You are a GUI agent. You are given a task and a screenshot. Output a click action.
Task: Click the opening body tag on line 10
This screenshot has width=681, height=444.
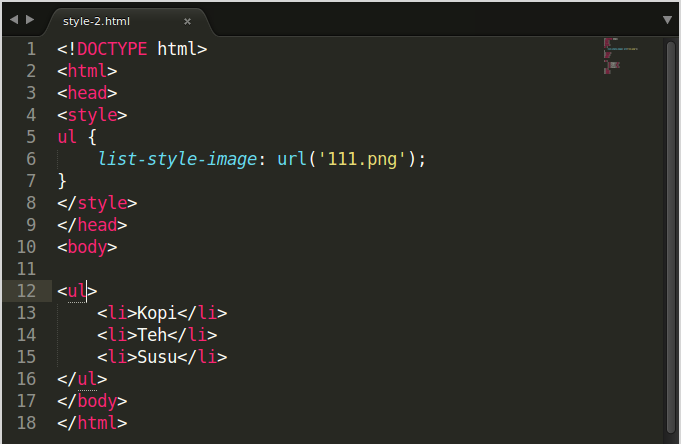[x=87, y=247]
